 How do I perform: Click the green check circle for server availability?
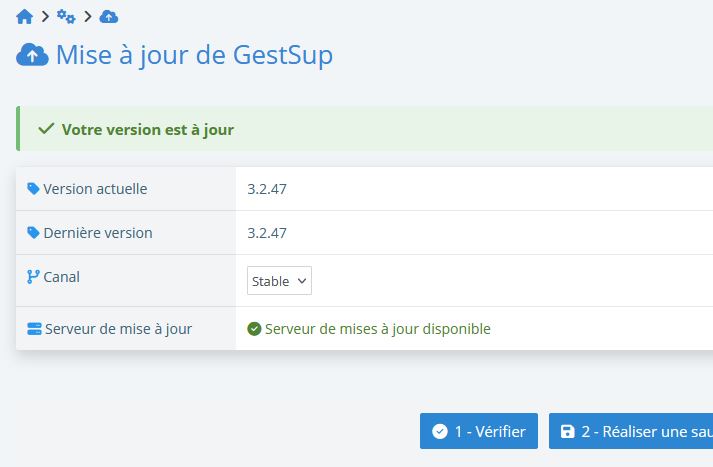click(x=254, y=329)
